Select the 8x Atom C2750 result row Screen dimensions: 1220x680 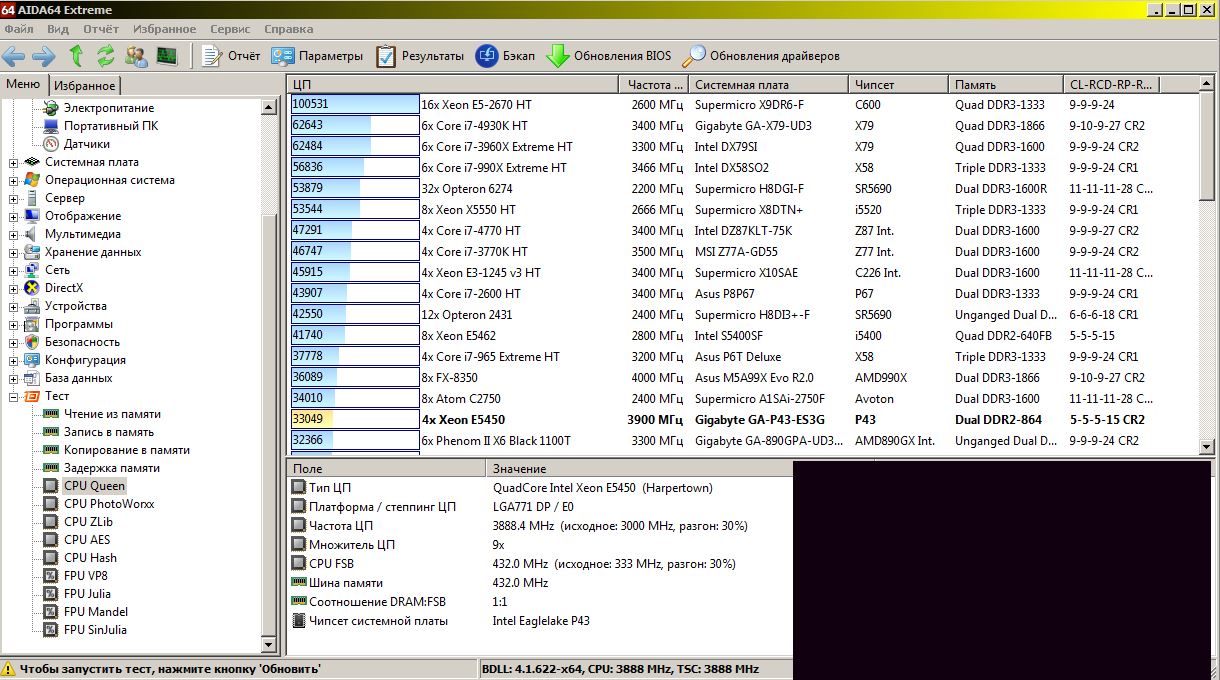[x=741, y=399]
